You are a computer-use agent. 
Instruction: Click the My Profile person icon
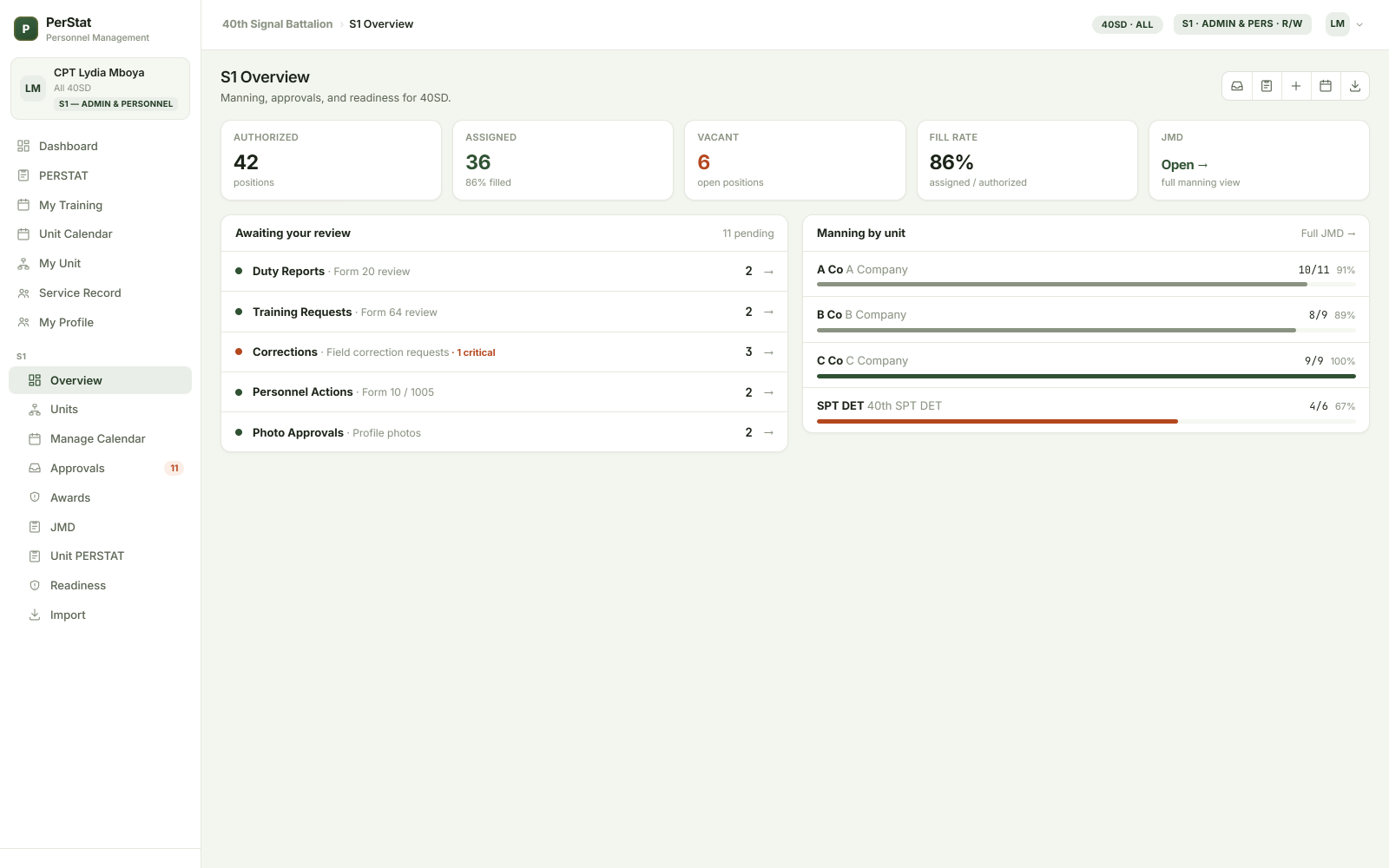pyautogui.click(x=23, y=322)
